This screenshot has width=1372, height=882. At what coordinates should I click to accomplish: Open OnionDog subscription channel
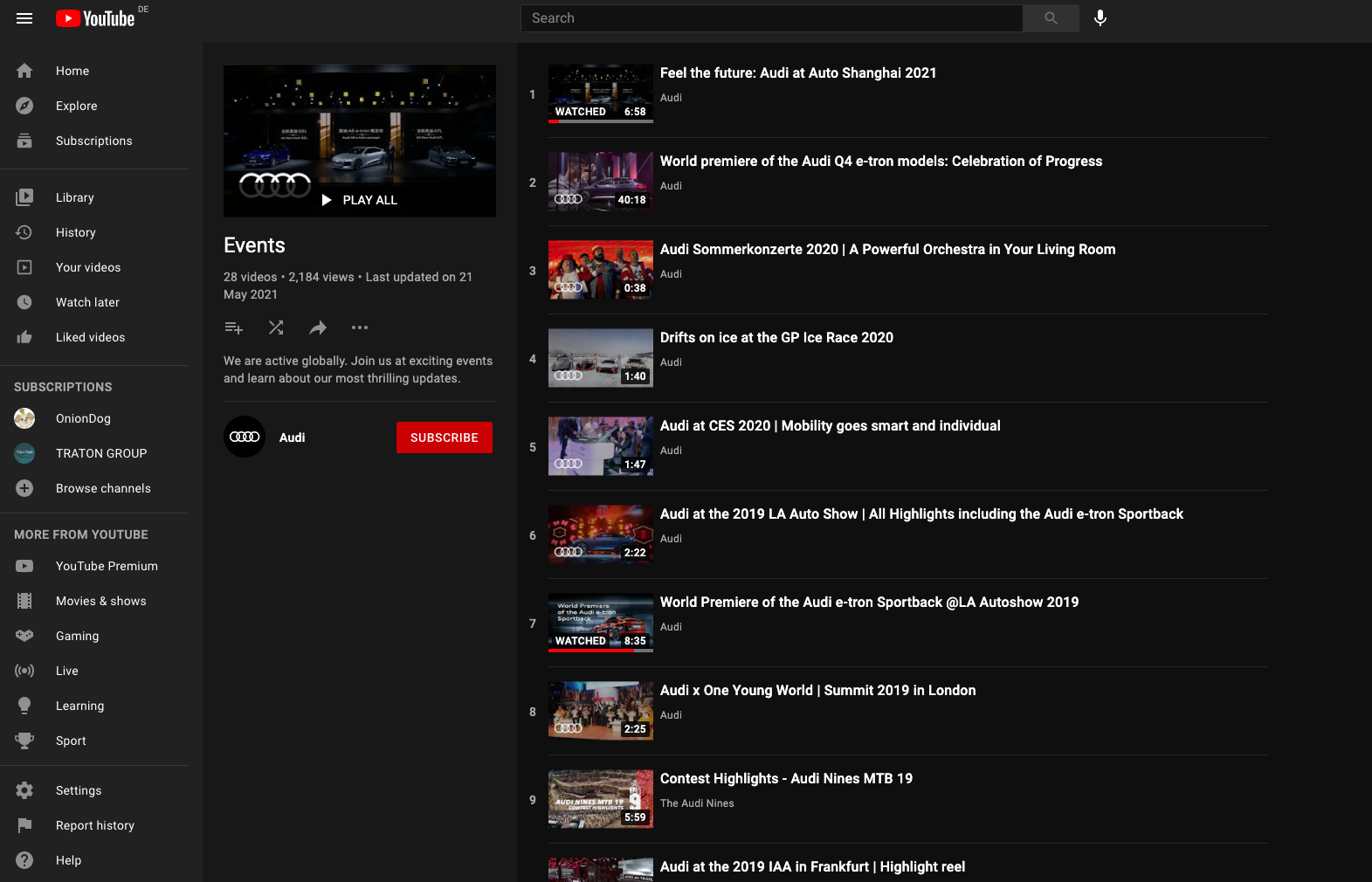coord(94,418)
